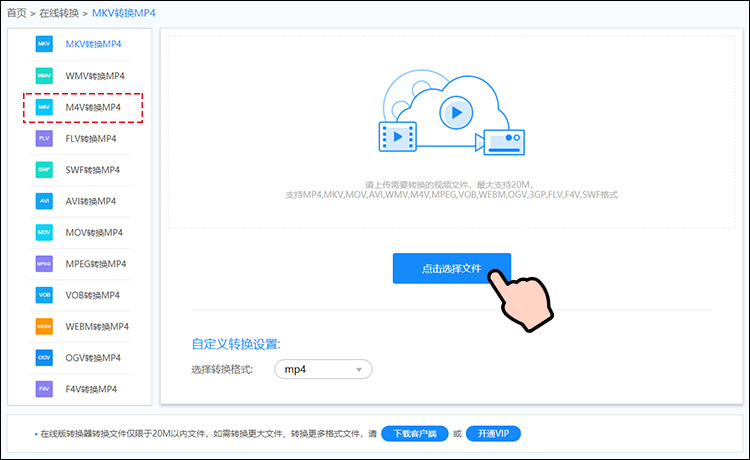Click the OGV format icon in sidebar
This screenshot has height=460, width=750.
tap(44, 358)
